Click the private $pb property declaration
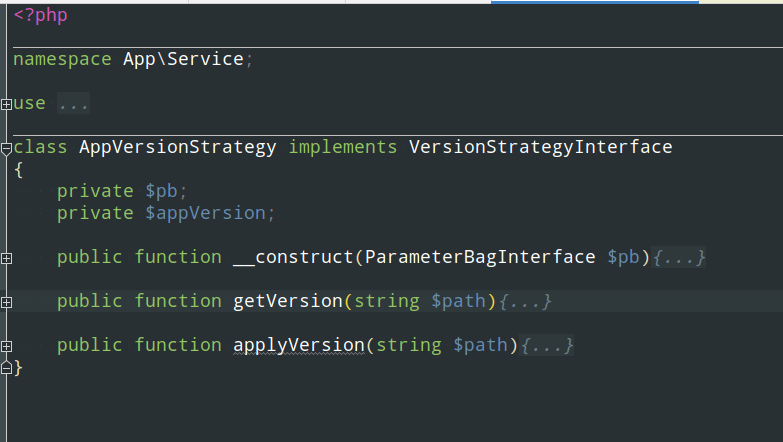783x442 pixels. coord(121,191)
